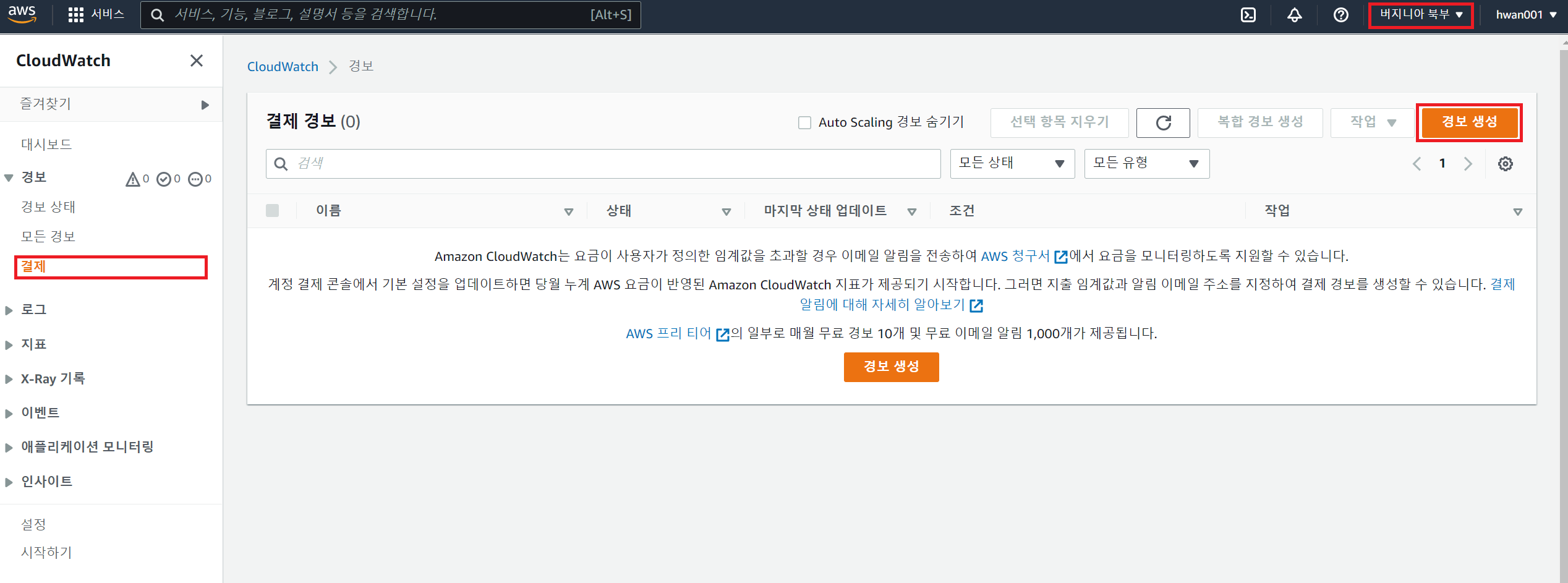Launch the CloudShell terminal icon
The width and height of the screenshot is (1568, 583).
(1248, 15)
